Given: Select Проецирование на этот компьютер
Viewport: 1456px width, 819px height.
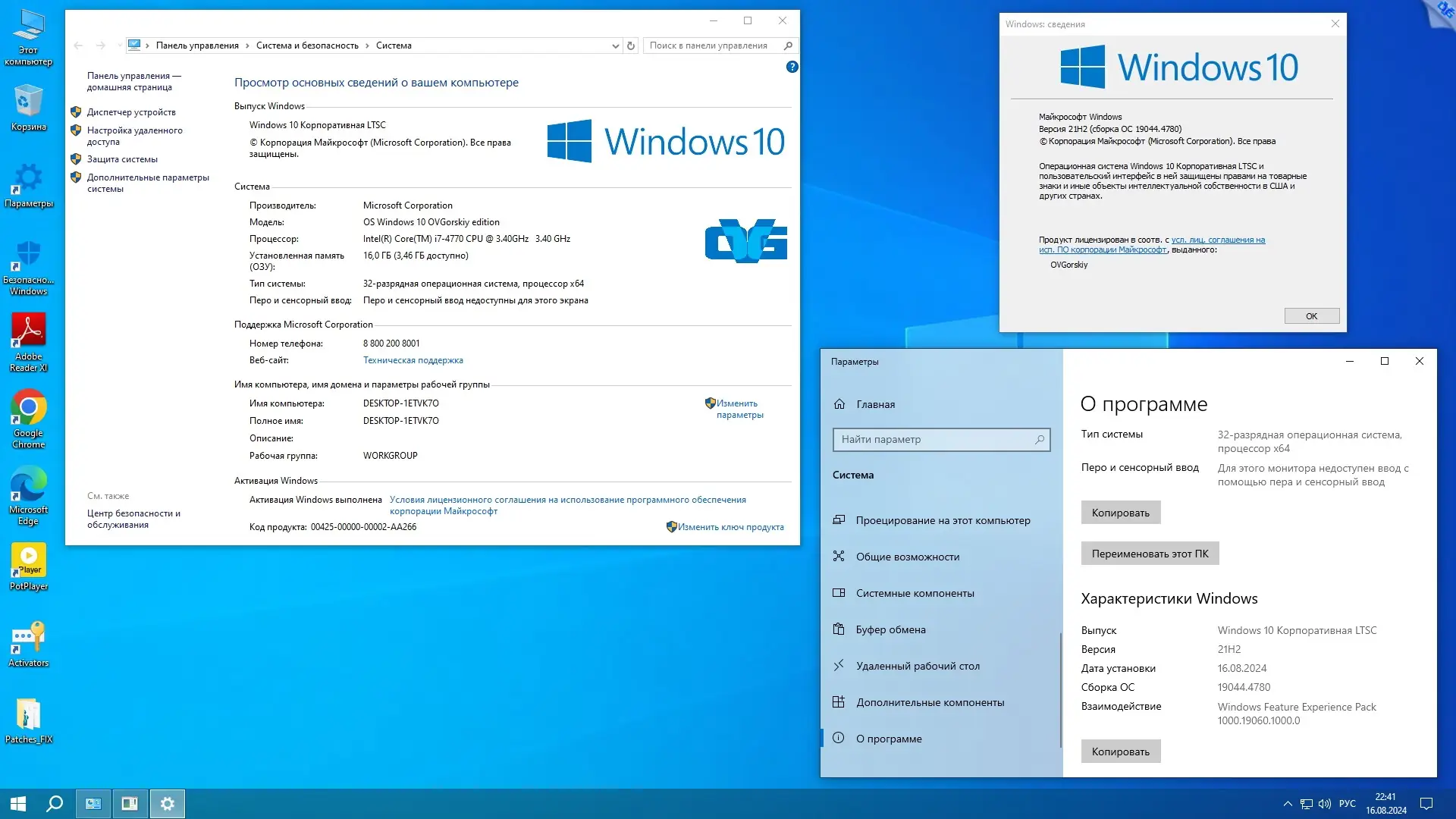Looking at the screenshot, I should (x=943, y=520).
